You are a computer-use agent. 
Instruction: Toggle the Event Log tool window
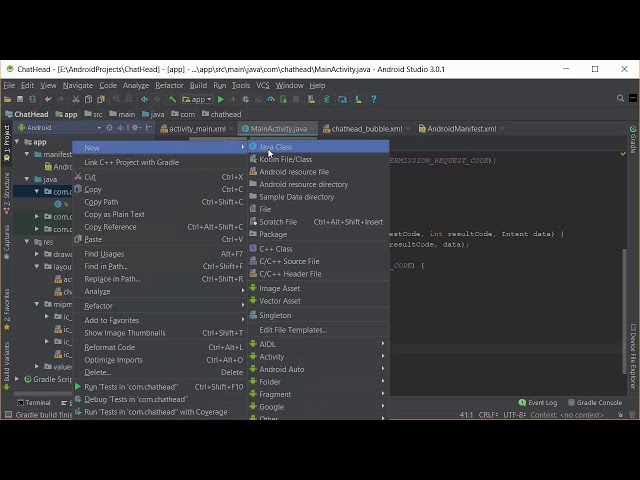(x=538, y=402)
